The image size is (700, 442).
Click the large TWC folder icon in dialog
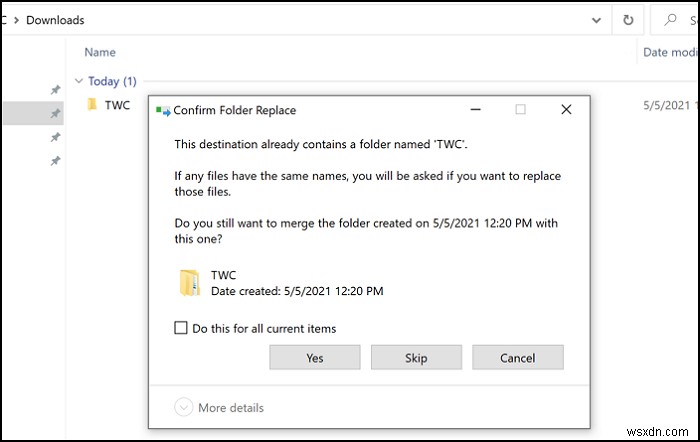tap(191, 283)
